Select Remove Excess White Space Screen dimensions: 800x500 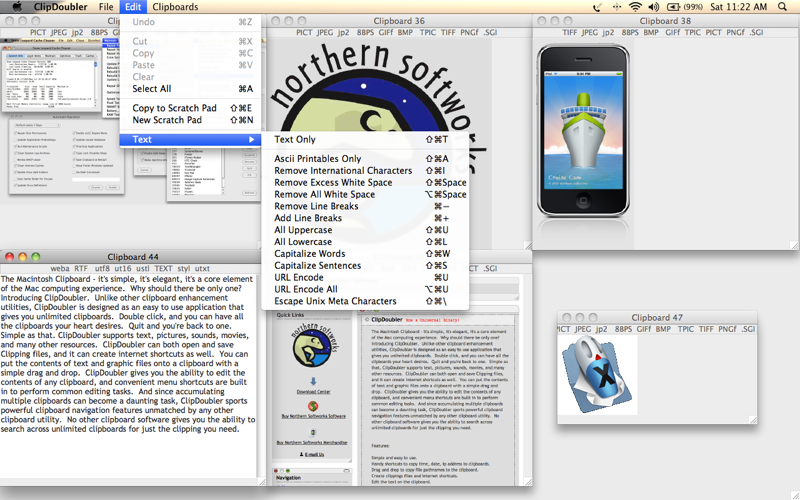tap(365, 182)
